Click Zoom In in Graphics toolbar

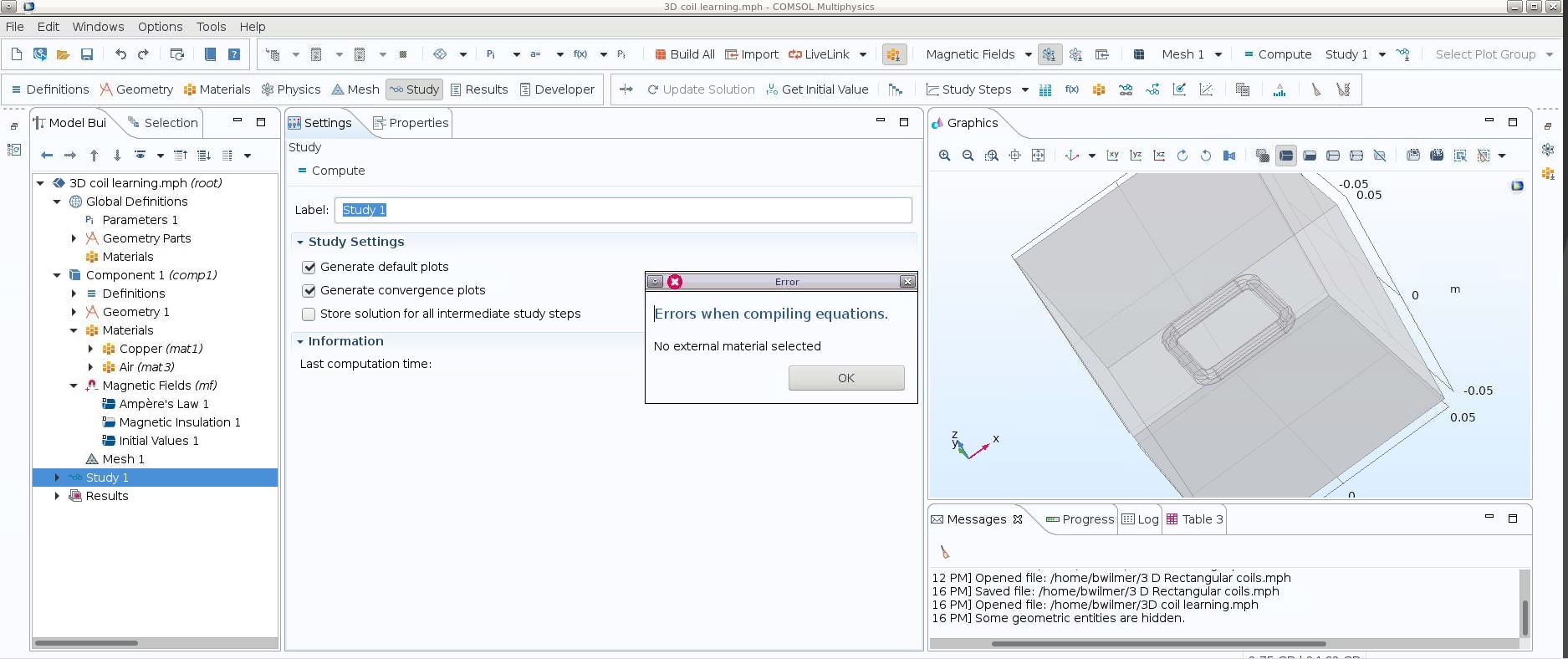944,156
